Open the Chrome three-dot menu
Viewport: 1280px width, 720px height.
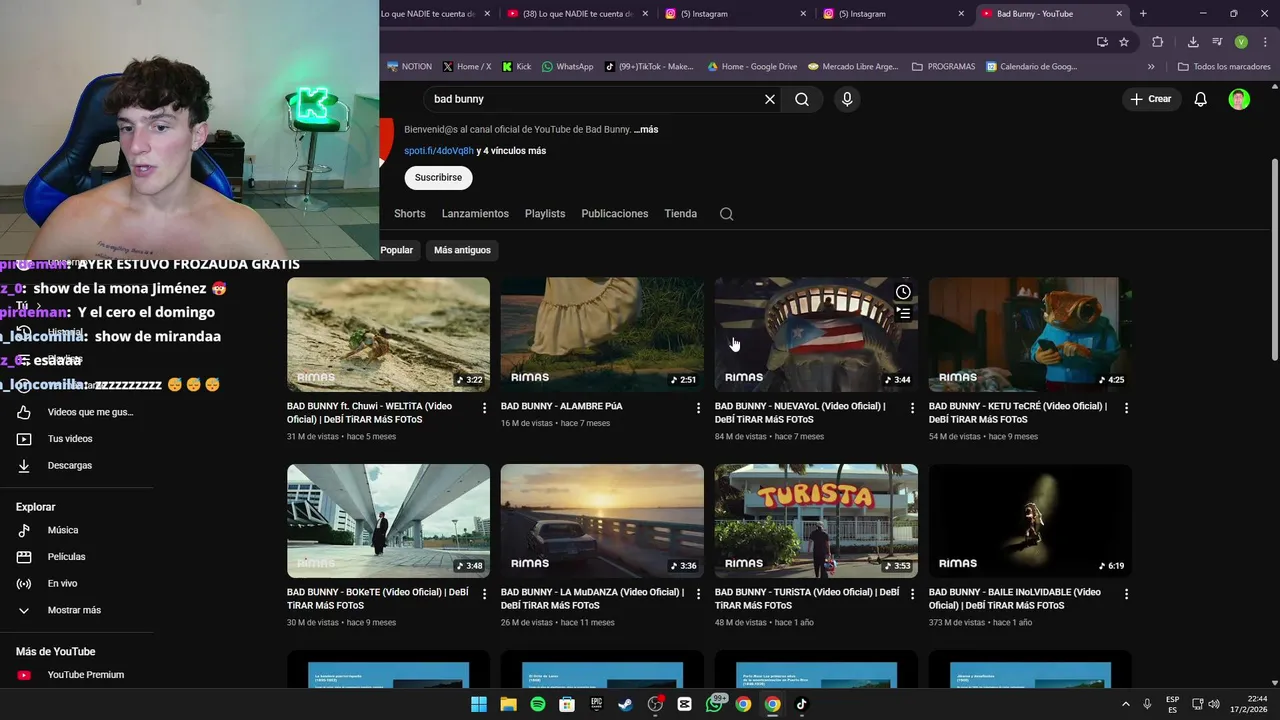tap(1265, 42)
